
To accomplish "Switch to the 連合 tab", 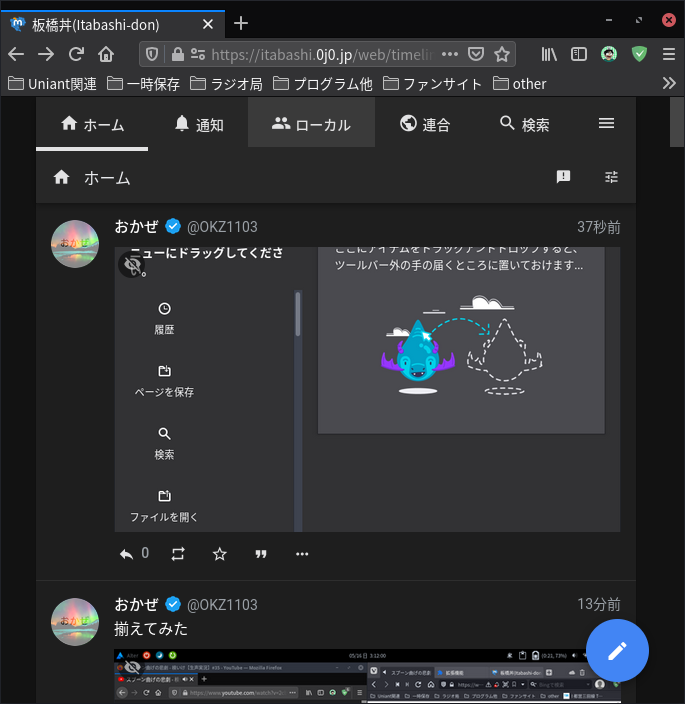I will (x=424, y=124).
